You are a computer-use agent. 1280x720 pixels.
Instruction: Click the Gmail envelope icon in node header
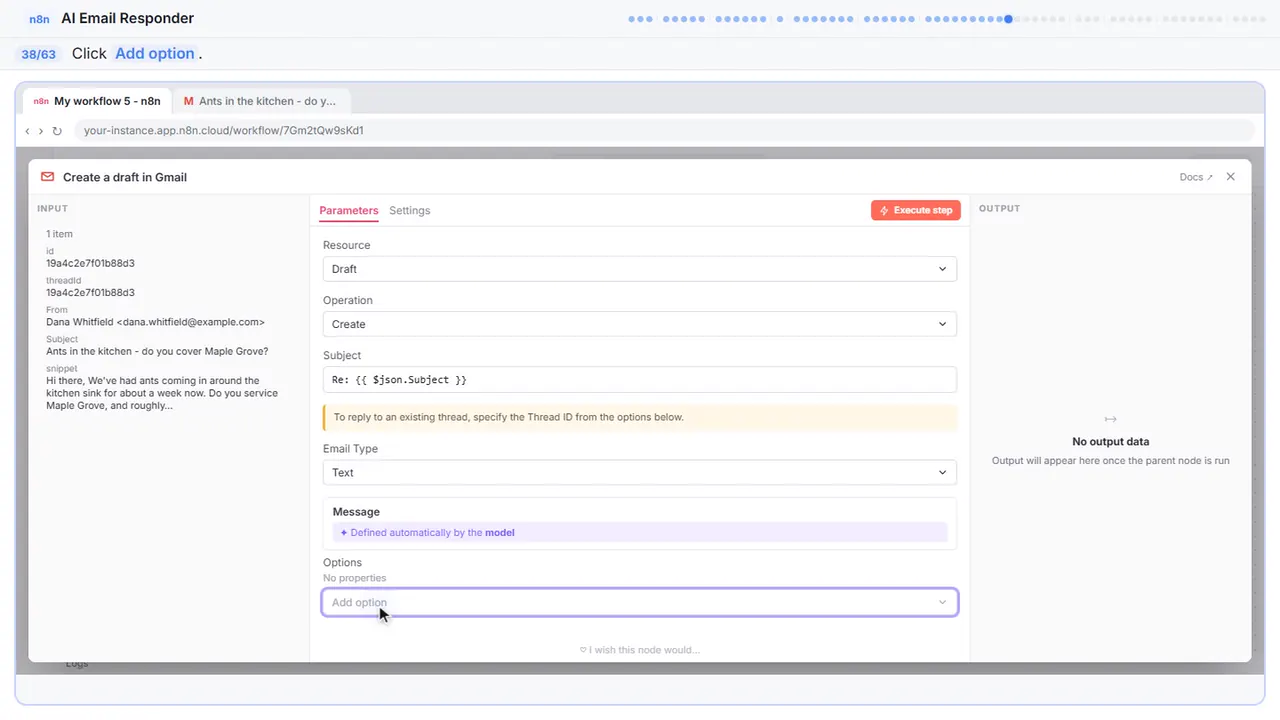[x=47, y=177]
